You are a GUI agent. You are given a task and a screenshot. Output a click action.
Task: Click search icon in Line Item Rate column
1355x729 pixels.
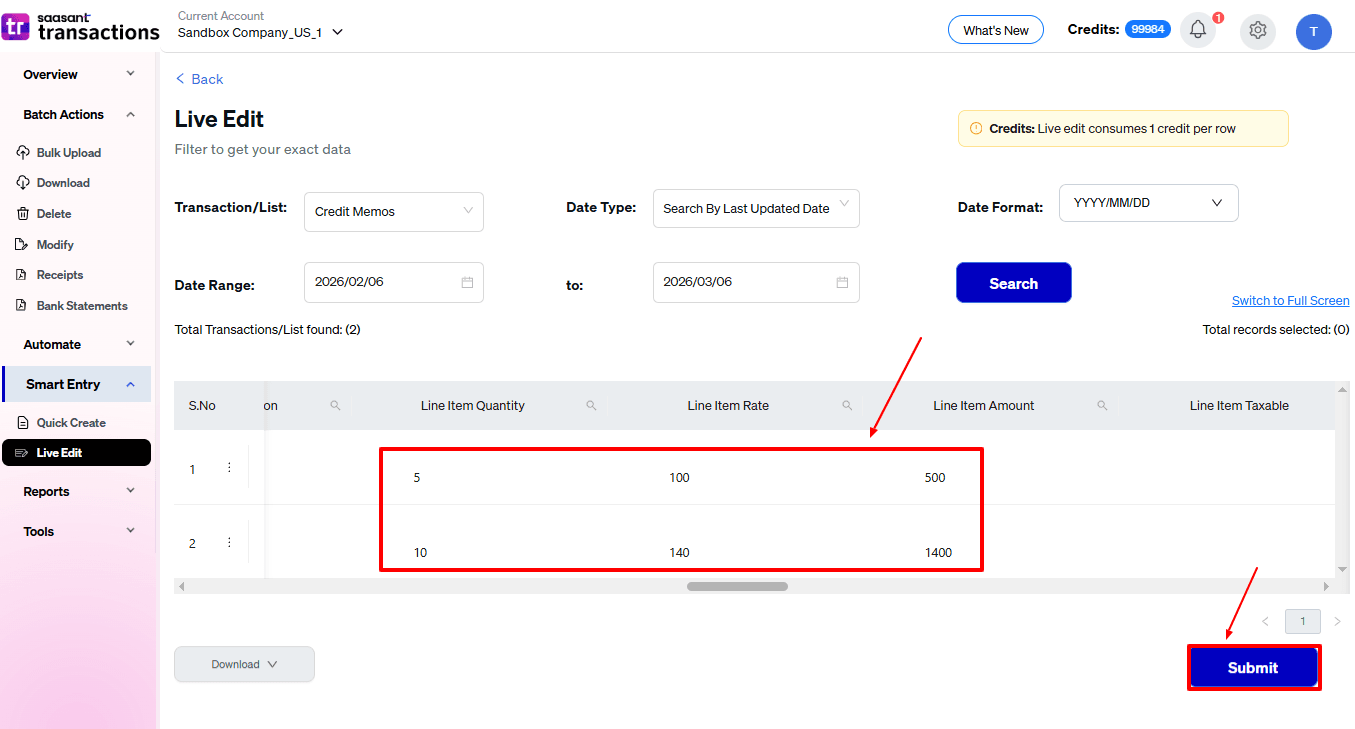pos(847,406)
